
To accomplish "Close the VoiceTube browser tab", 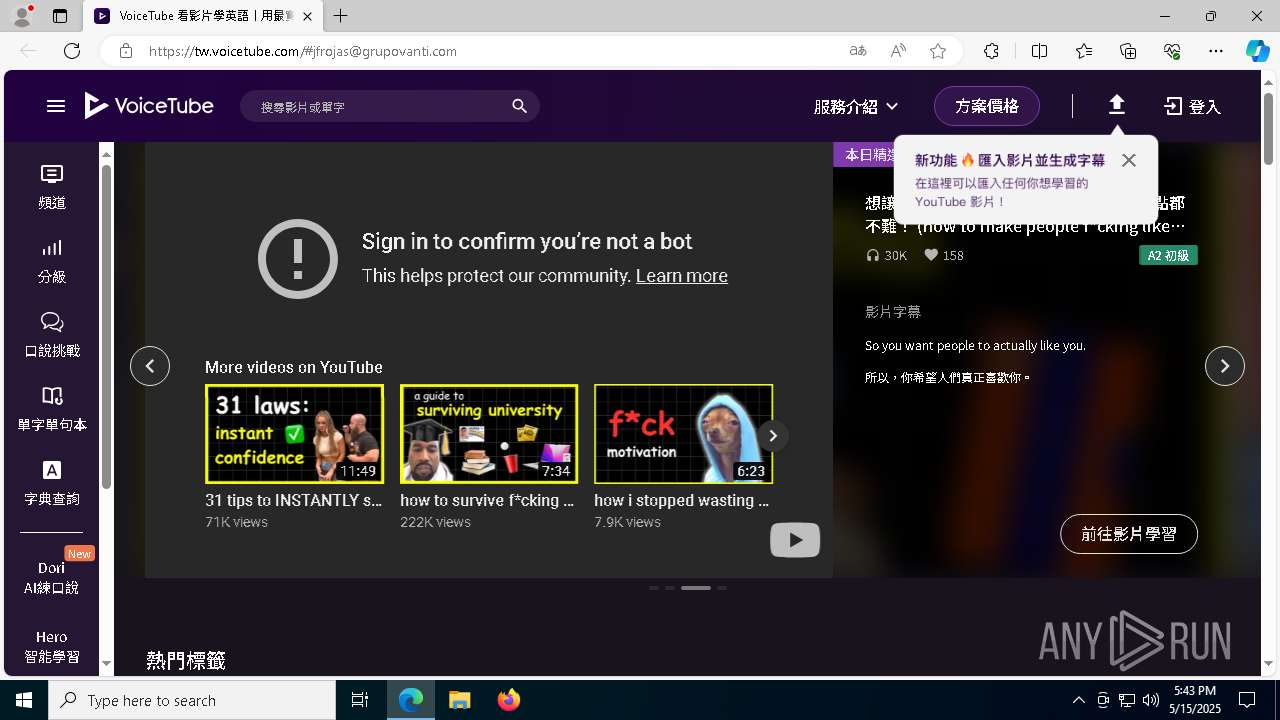I will click(308, 16).
